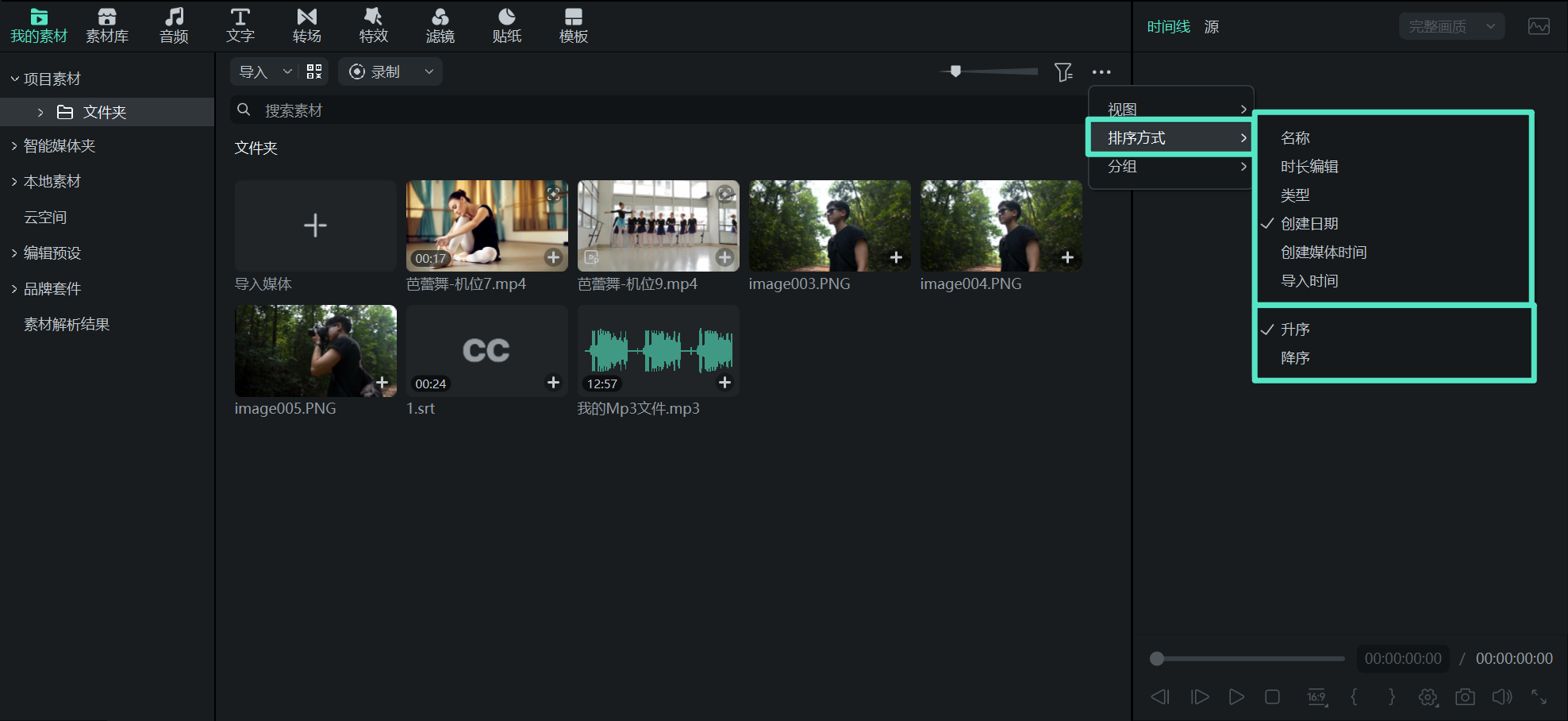The width and height of the screenshot is (1568, 721).
Task: Open the 滤镜 filters tab
Action: pos(440,26)
